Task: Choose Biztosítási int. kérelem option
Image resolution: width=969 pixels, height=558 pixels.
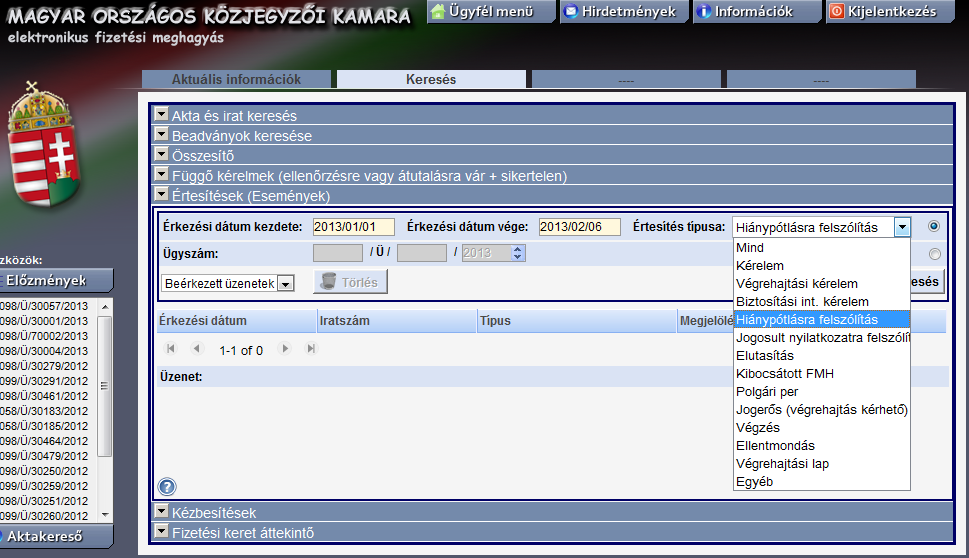Action: point(821,302)
